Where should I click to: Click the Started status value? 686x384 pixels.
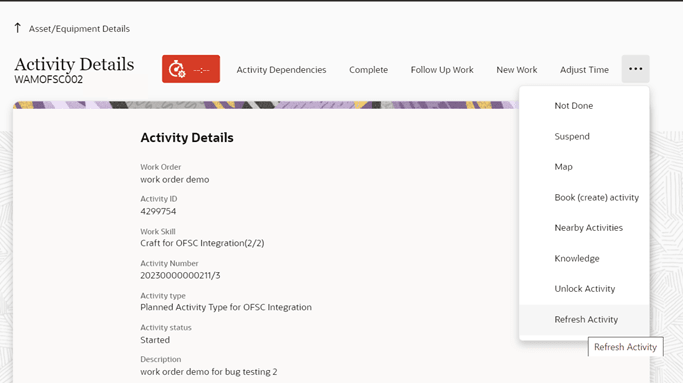(155, 340)
